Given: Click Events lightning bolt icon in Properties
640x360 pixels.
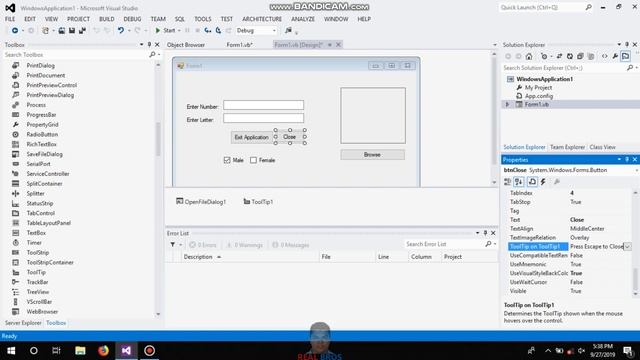Looking at the screenshot, I should pos(543,182).
